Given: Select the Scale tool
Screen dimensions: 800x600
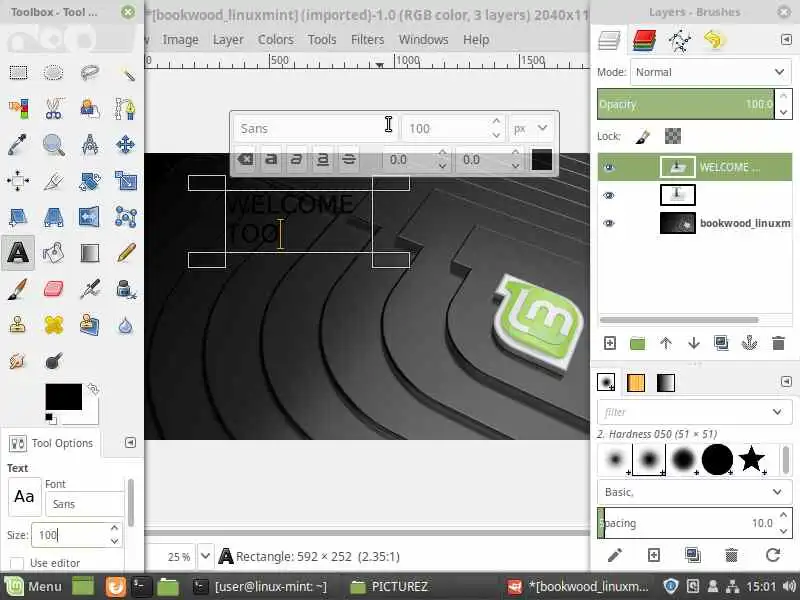Looking at the screenshot, I should [126, 181].
